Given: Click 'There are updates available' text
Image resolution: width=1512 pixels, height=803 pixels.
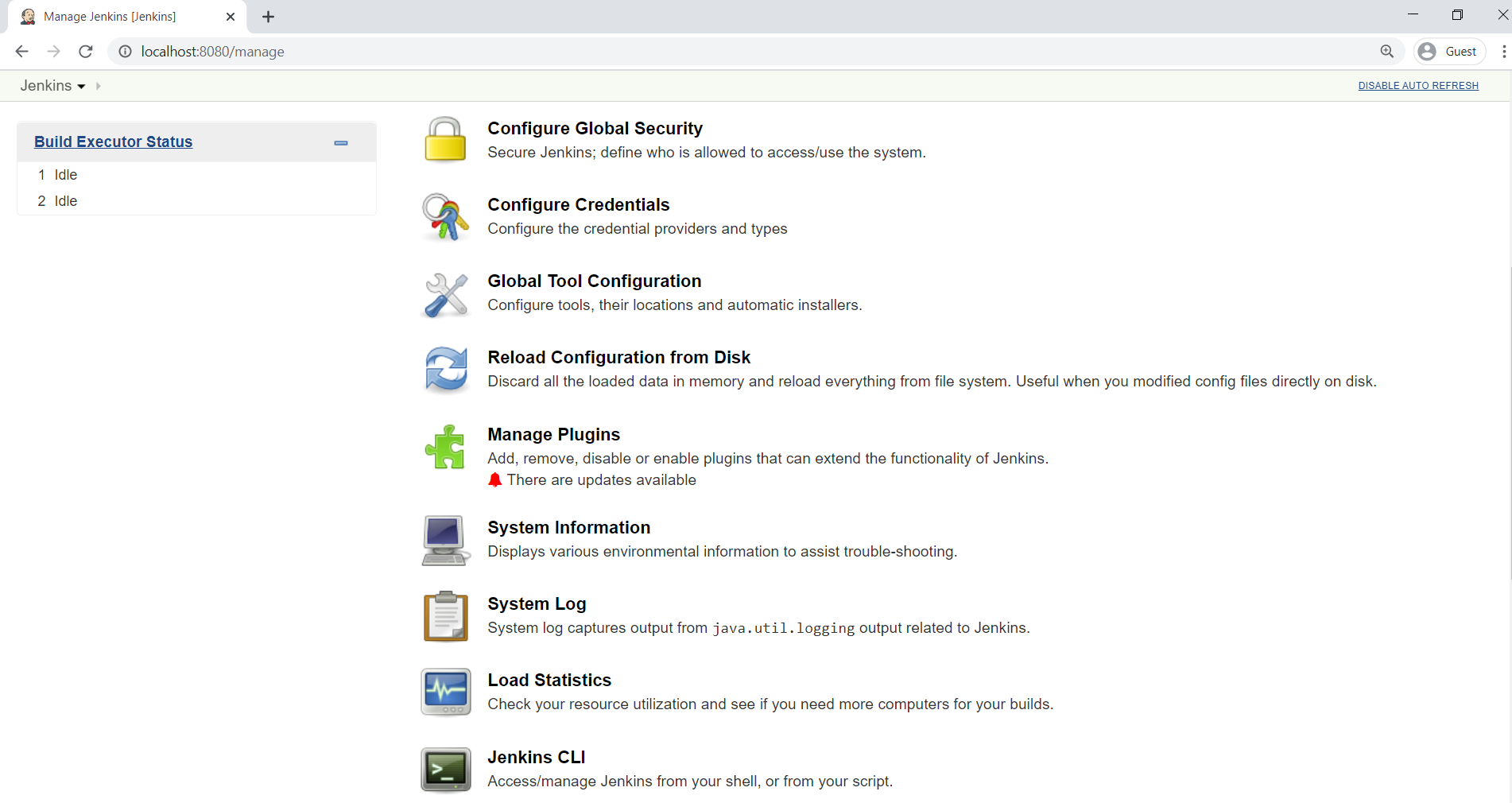Looking at the screenshot, I should click(602, 480).
